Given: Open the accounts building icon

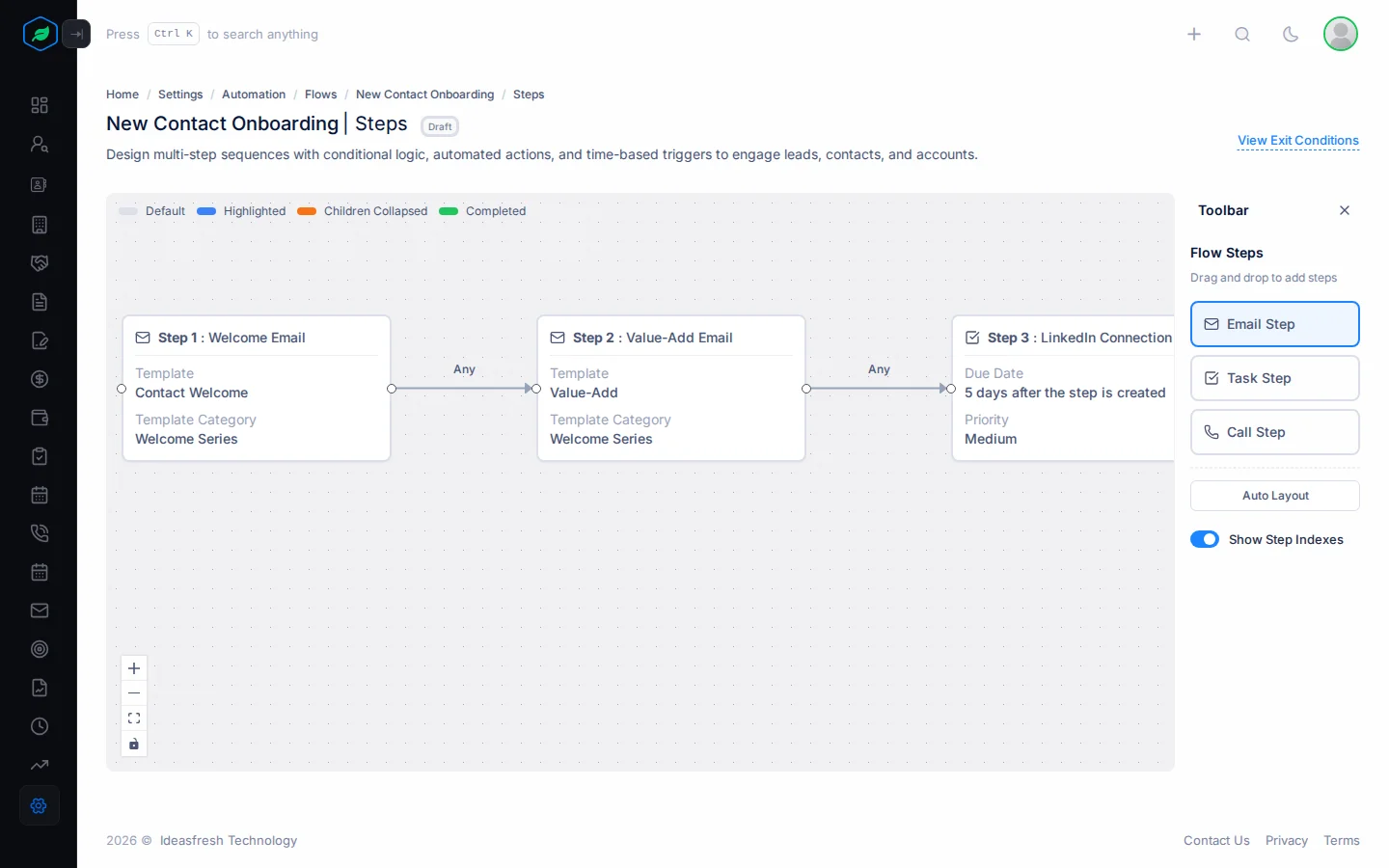Looking at the screenshot, I should 40,225.
